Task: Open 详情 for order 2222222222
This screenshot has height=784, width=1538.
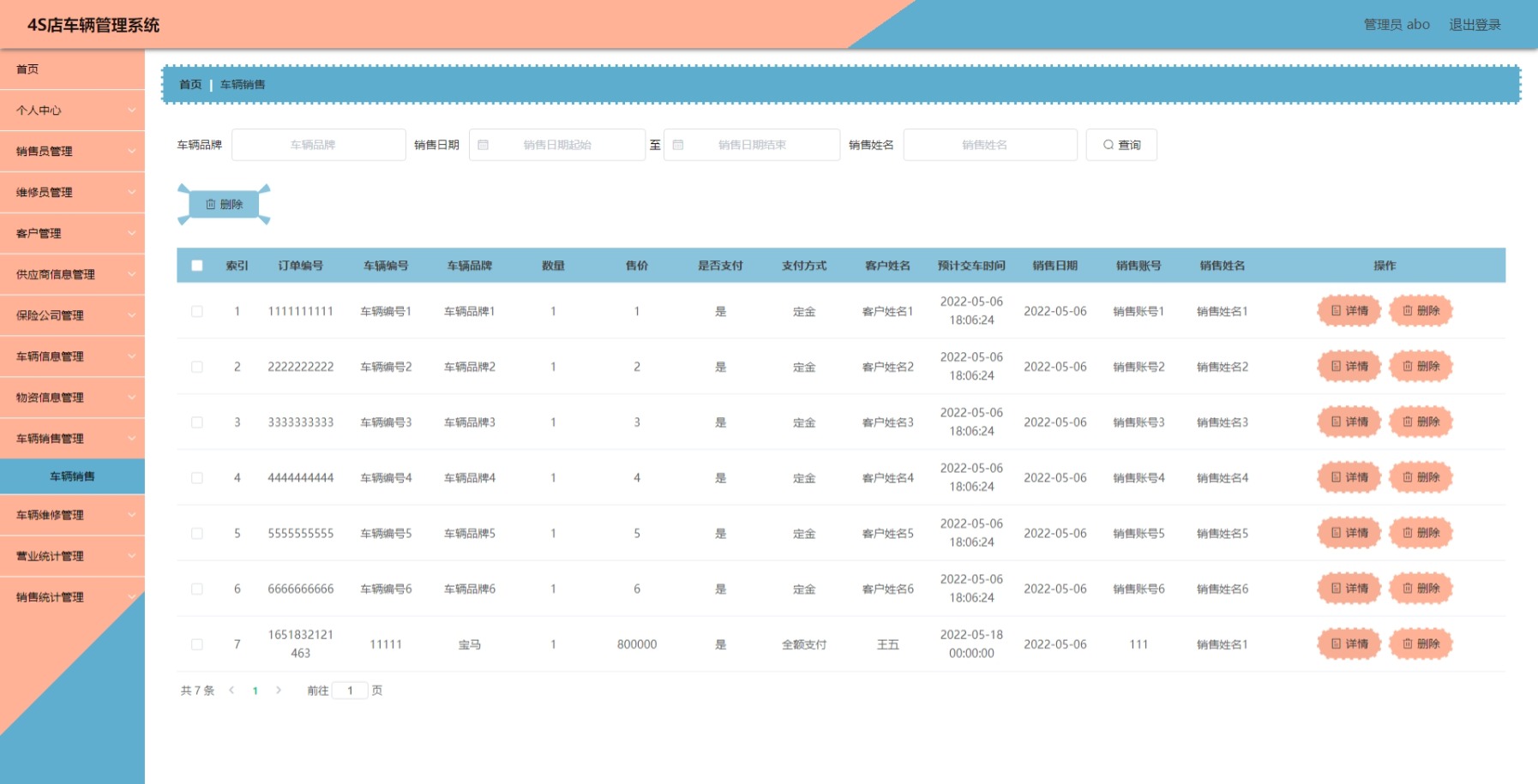Action: (1349, 367)
